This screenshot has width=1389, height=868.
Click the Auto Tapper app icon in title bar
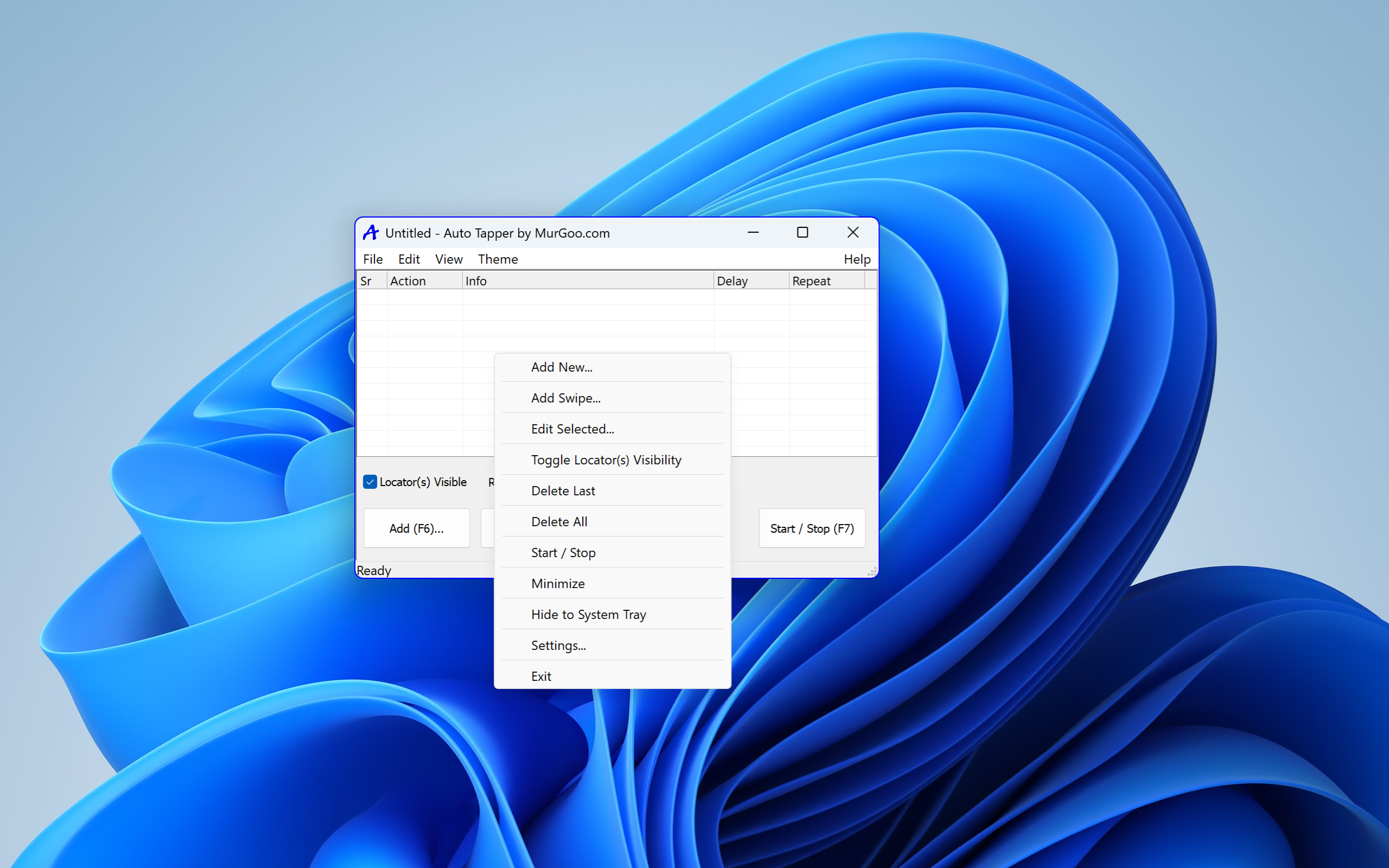(371, 232)
